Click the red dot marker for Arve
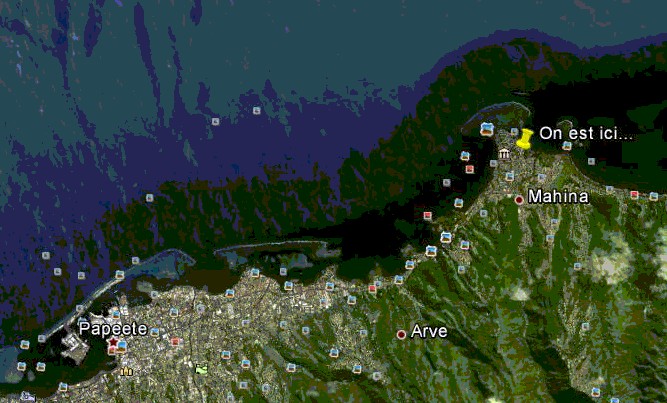This screenshot has width=667, height=403. (401, 334)
